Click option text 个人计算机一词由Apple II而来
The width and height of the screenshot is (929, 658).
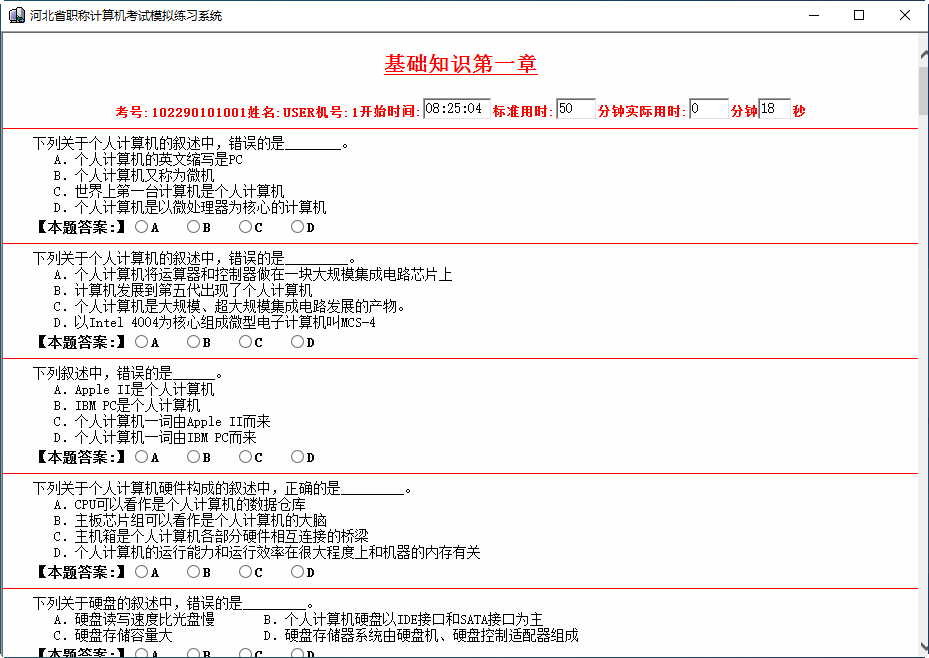coord(172,421)
